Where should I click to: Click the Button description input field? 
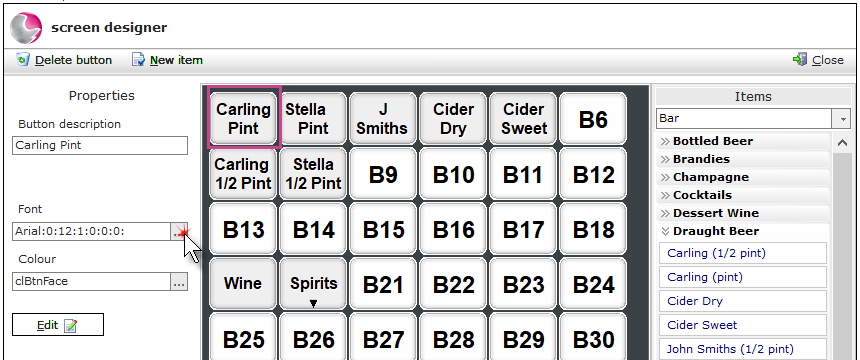point(100,145)
